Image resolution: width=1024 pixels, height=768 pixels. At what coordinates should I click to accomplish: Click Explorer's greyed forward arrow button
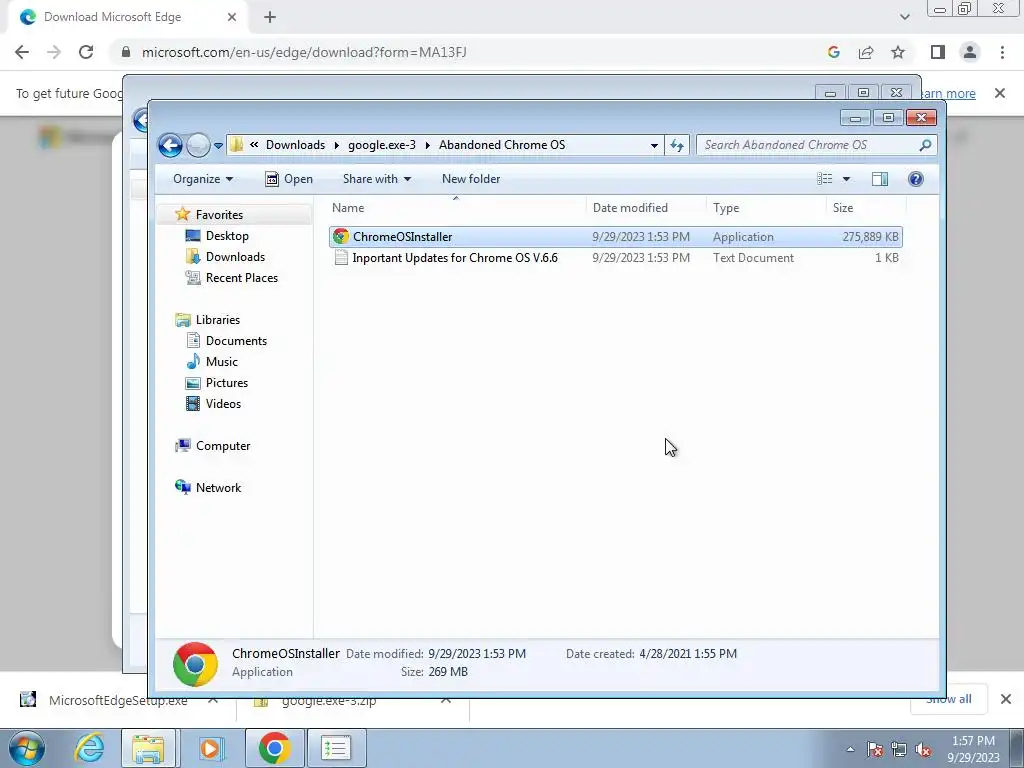pyautogui.click(x=198, y=145)
